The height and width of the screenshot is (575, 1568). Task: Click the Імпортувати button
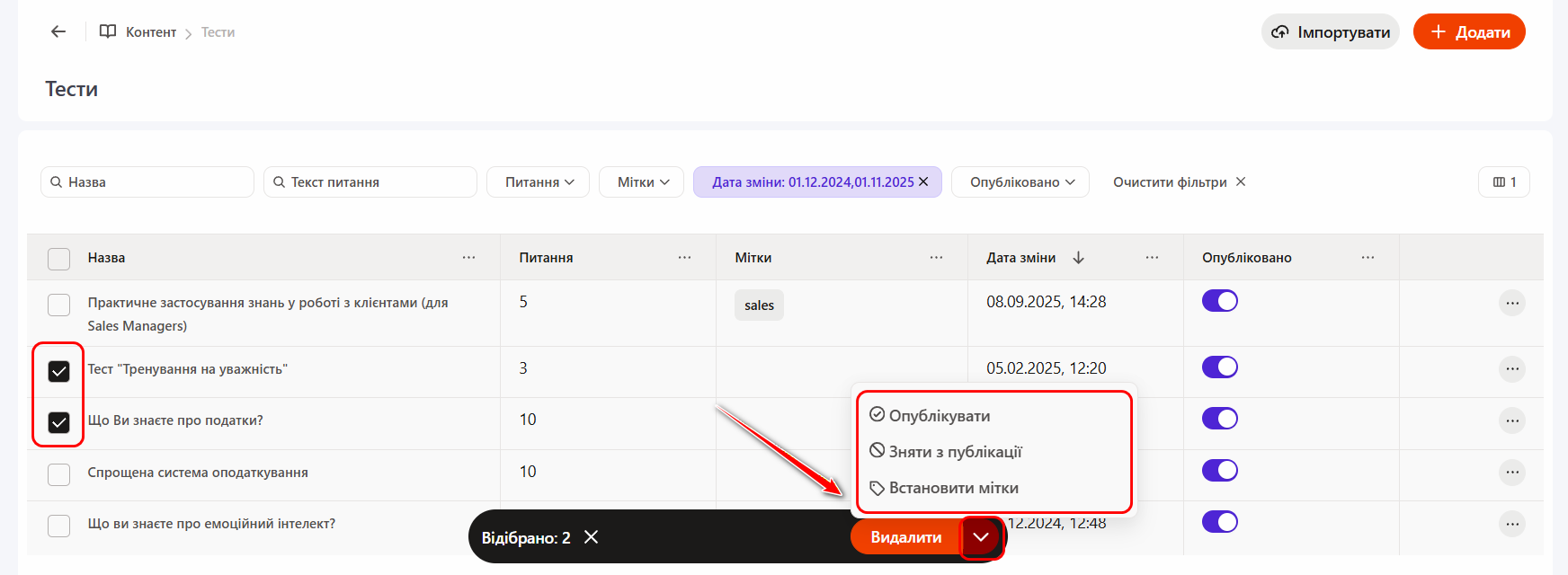click(1330, 32)
